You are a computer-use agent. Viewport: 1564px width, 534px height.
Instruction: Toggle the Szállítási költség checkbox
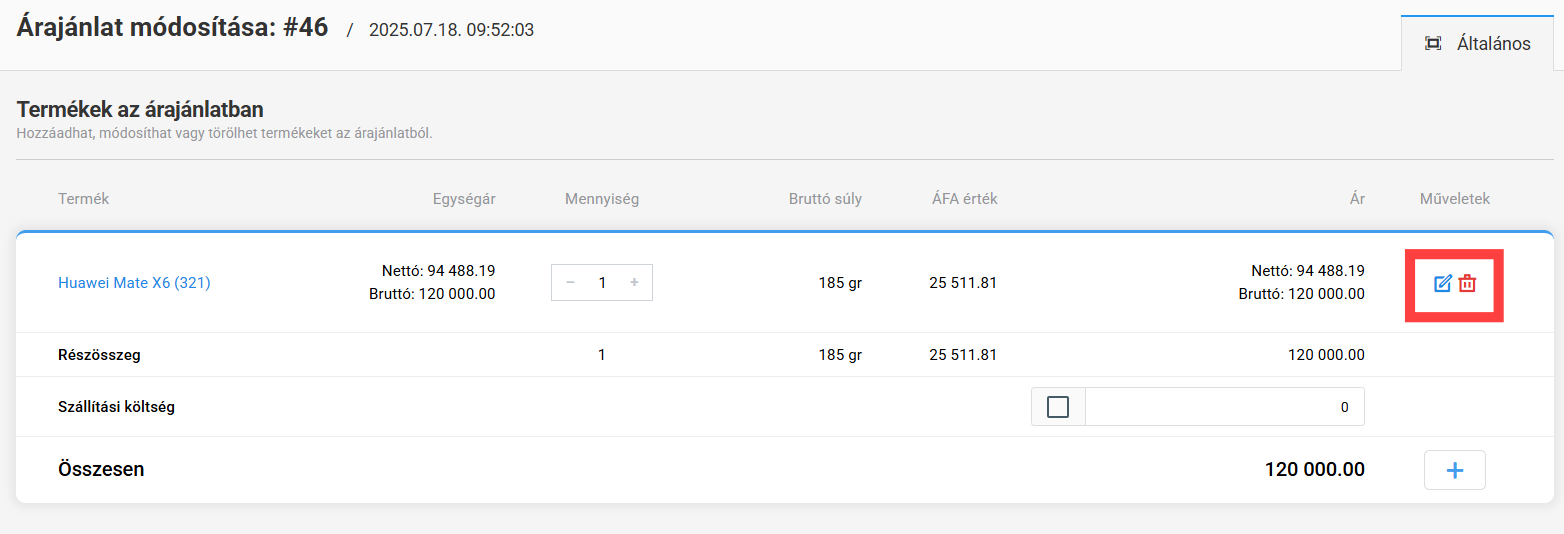[1057, 407]
